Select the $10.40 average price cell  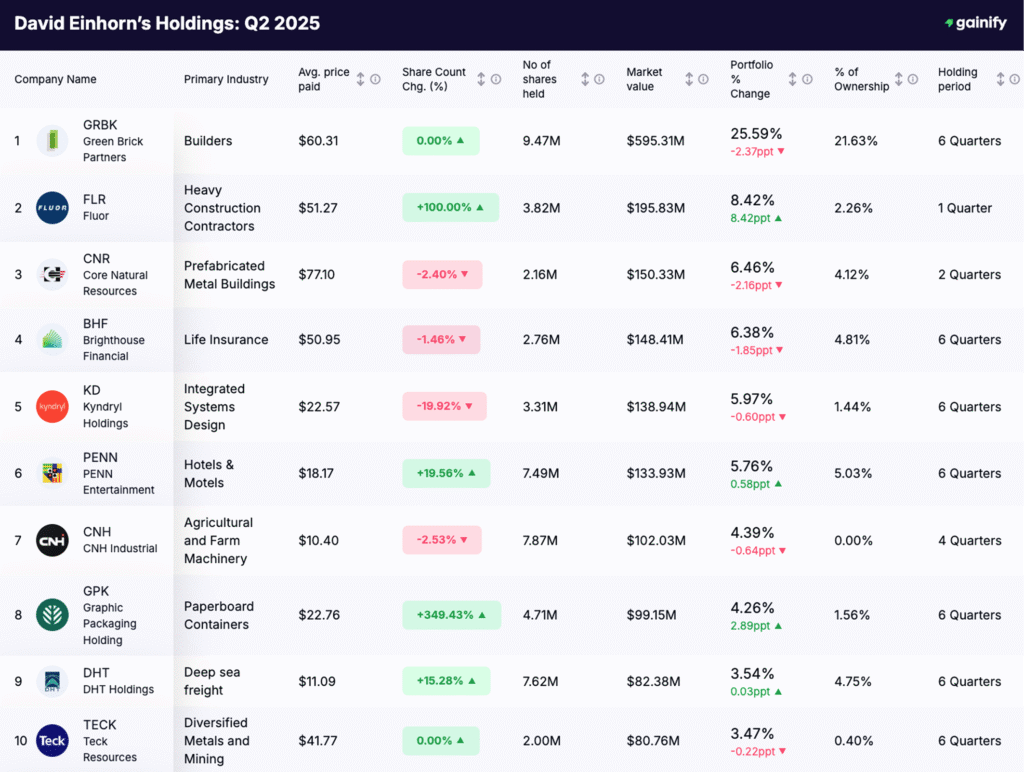tap(318, 540)
